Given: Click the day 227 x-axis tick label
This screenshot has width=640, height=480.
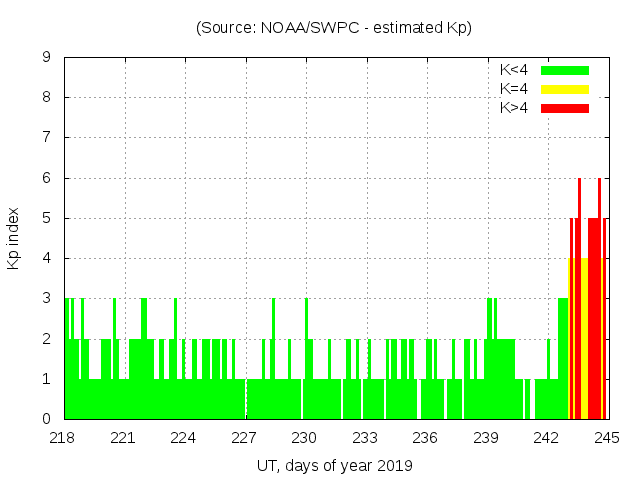Looking at the screenshot, I should click(x=244, y=438).
